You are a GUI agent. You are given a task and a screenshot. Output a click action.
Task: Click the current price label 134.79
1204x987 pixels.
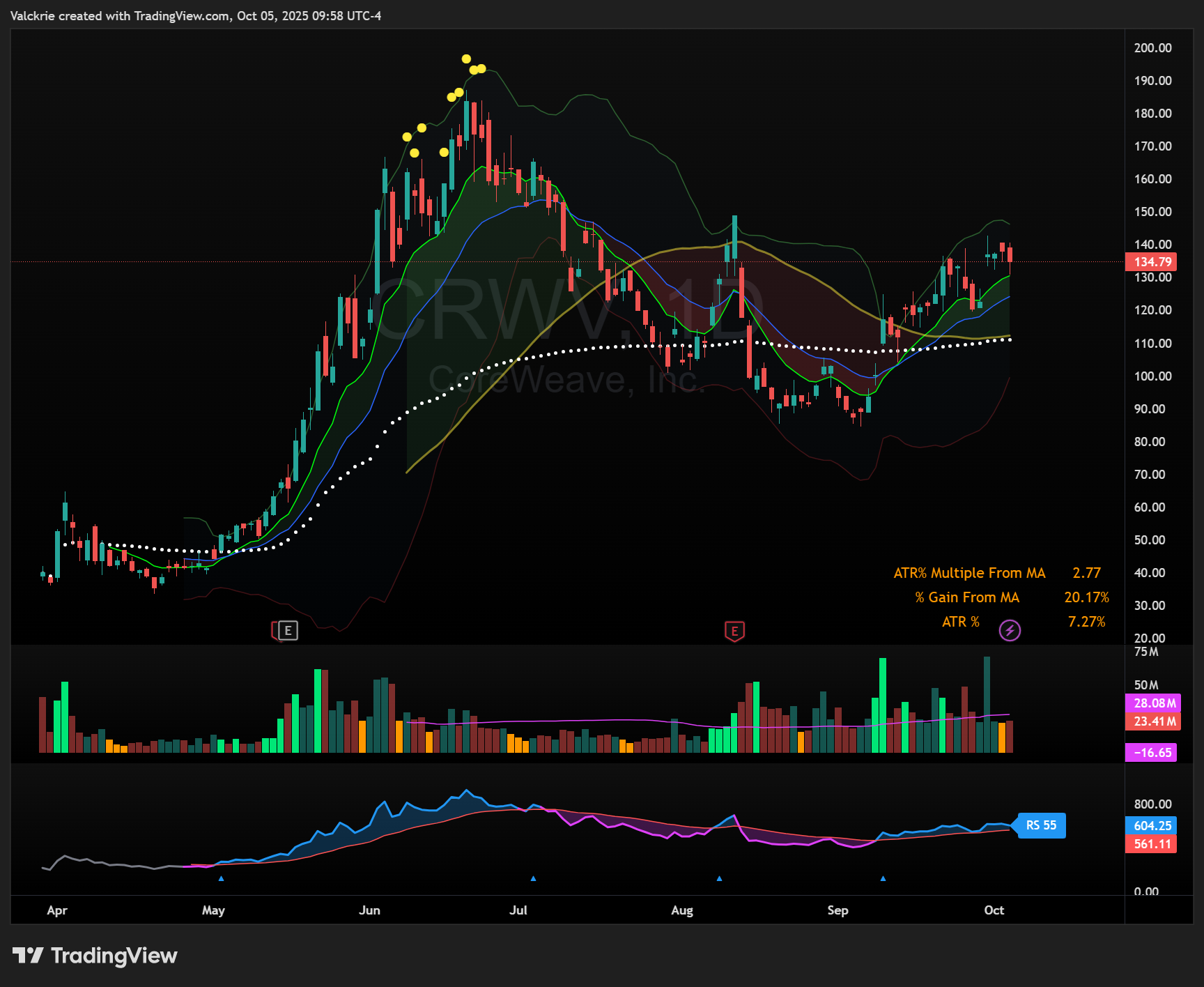pyautogui.click(x=1151, y=262)
